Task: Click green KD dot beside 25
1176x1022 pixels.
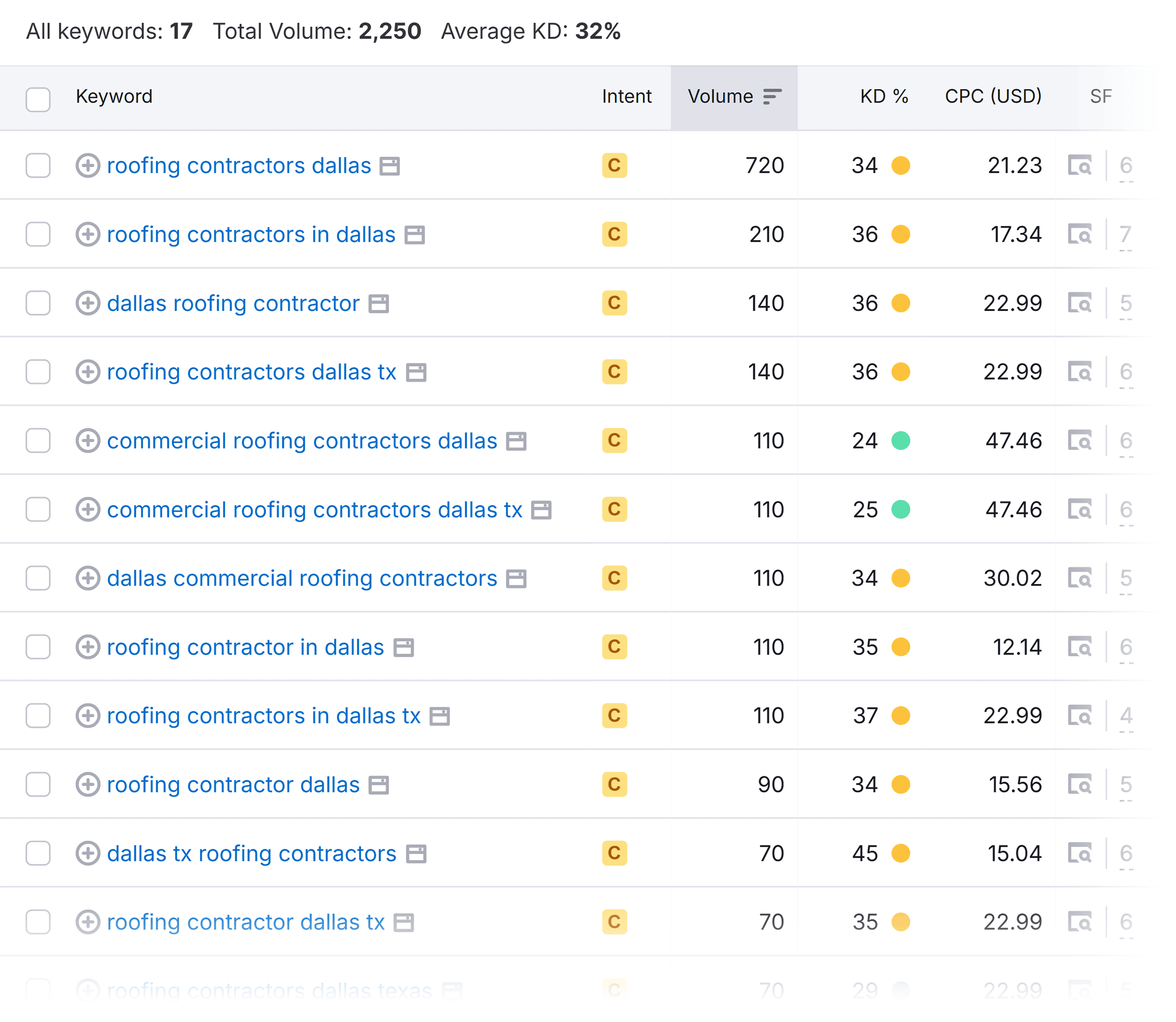Action: click(901, 509)
